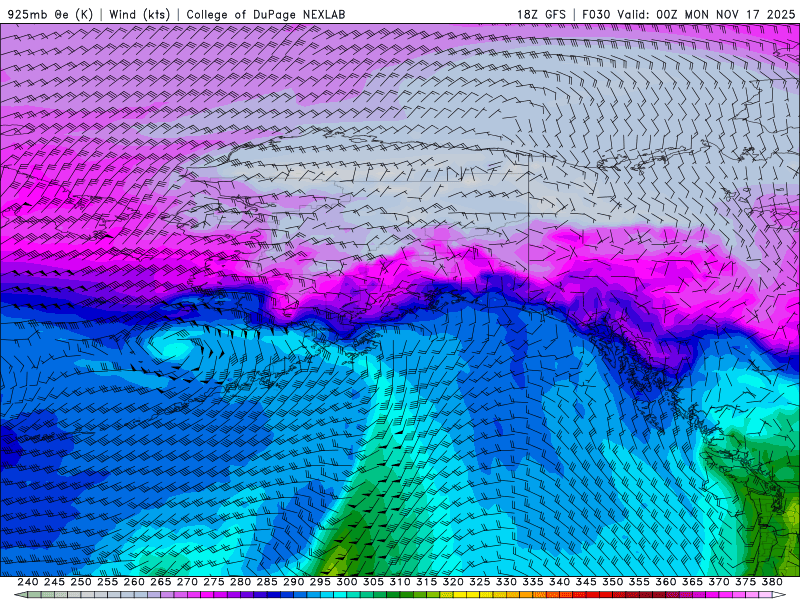Click the 375 value on color scale
The width and height of the screenshot is (800, 600).
[745, 582]
